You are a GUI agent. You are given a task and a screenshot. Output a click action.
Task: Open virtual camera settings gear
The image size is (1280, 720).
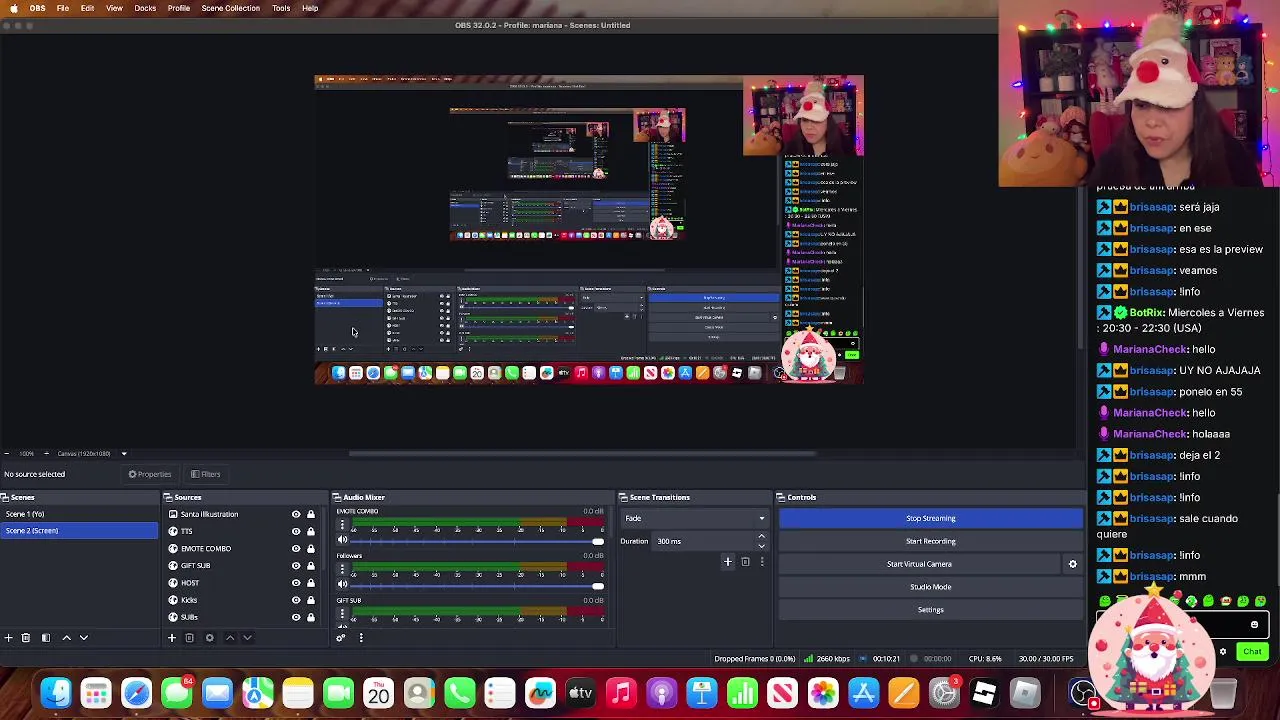click(x=1073, y=564)
